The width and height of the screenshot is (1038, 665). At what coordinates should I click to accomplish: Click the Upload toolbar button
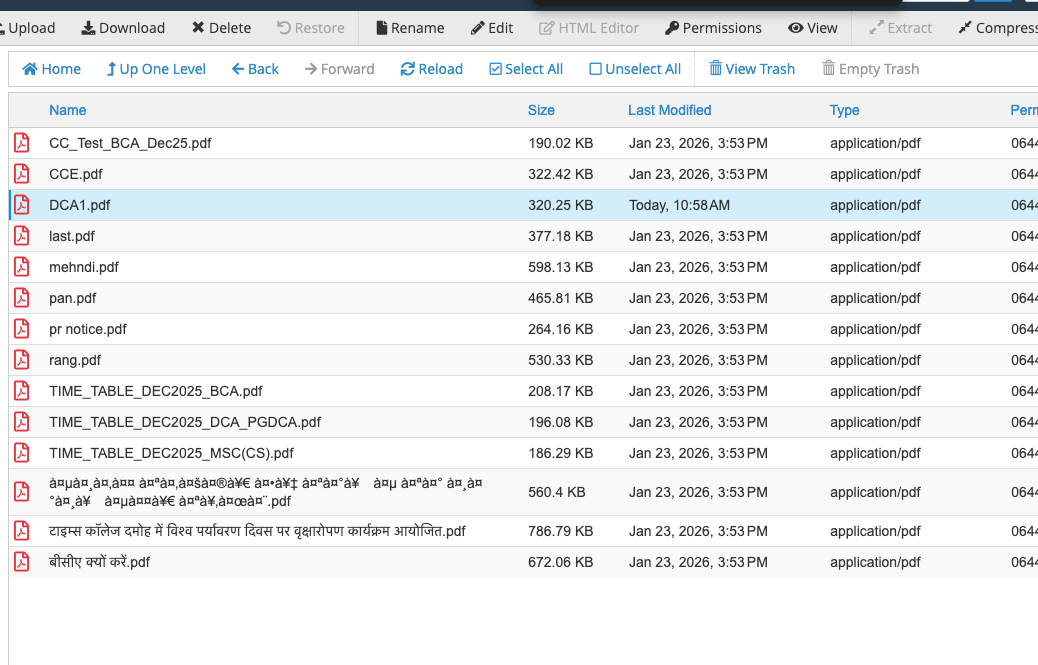tap(28, 28)
